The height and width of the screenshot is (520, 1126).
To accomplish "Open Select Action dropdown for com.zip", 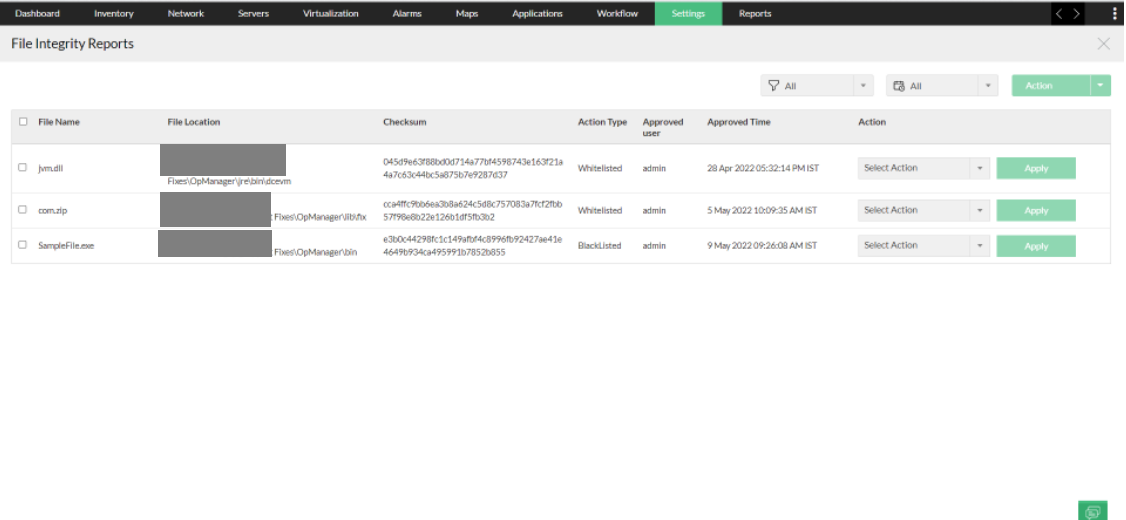I will tap(923, 210).
